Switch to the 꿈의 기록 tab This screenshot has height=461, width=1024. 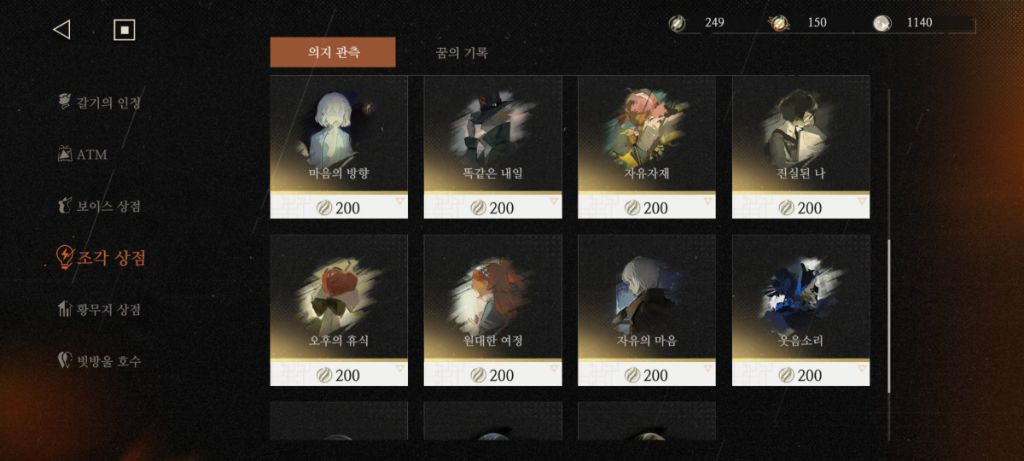(461, 53)
